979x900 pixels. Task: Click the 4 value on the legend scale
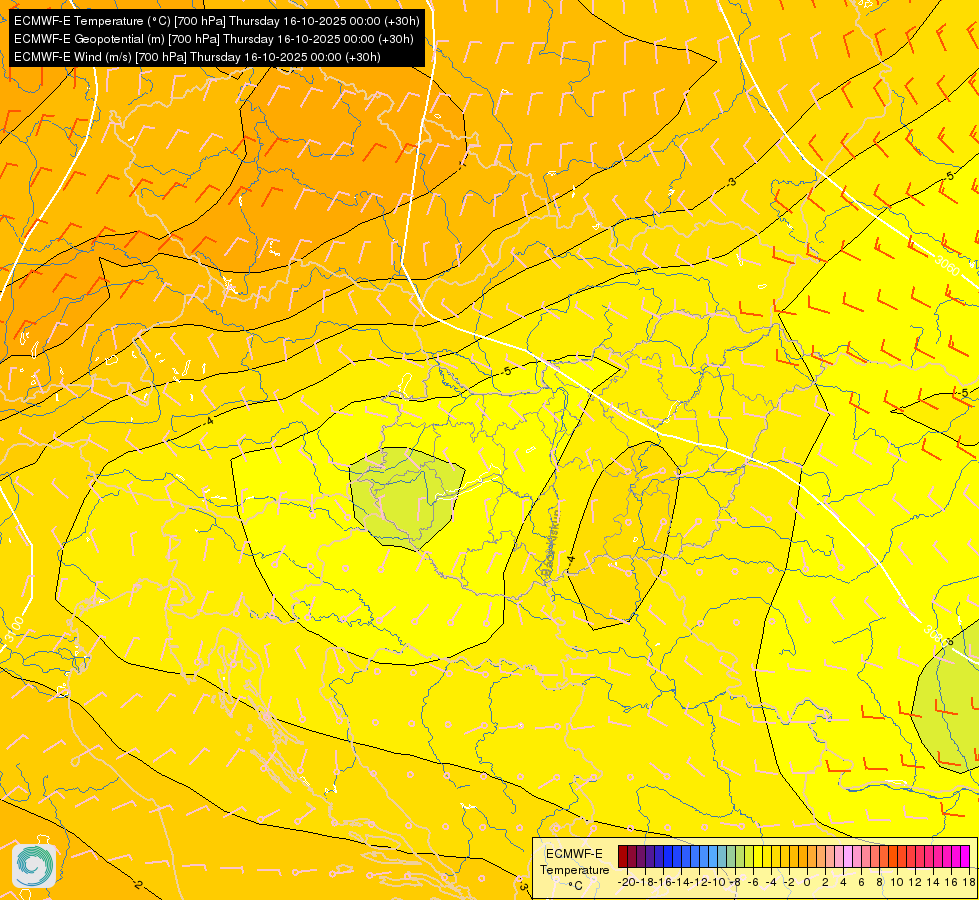844,883
